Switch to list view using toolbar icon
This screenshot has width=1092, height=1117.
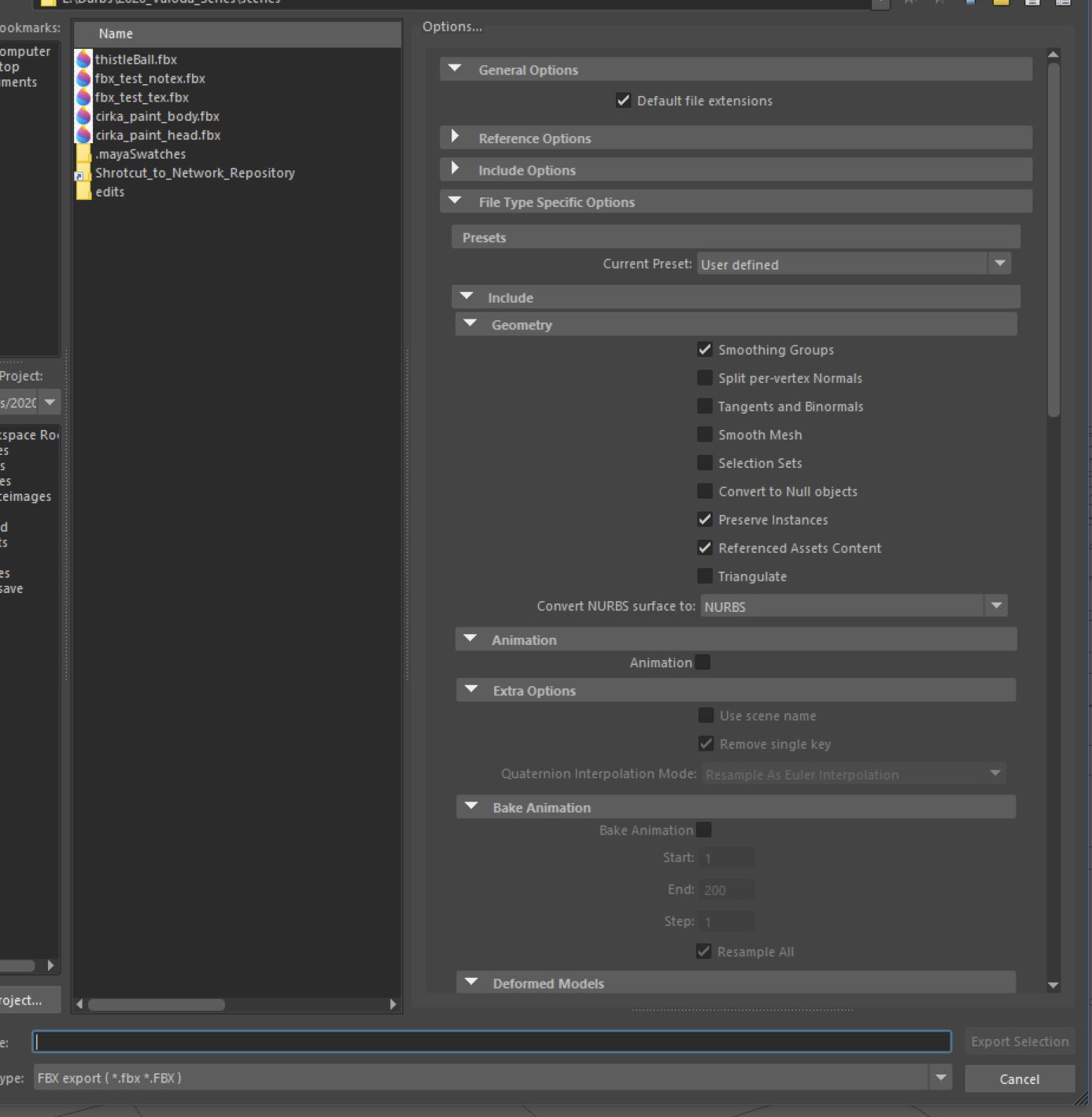pos(1031,3)
